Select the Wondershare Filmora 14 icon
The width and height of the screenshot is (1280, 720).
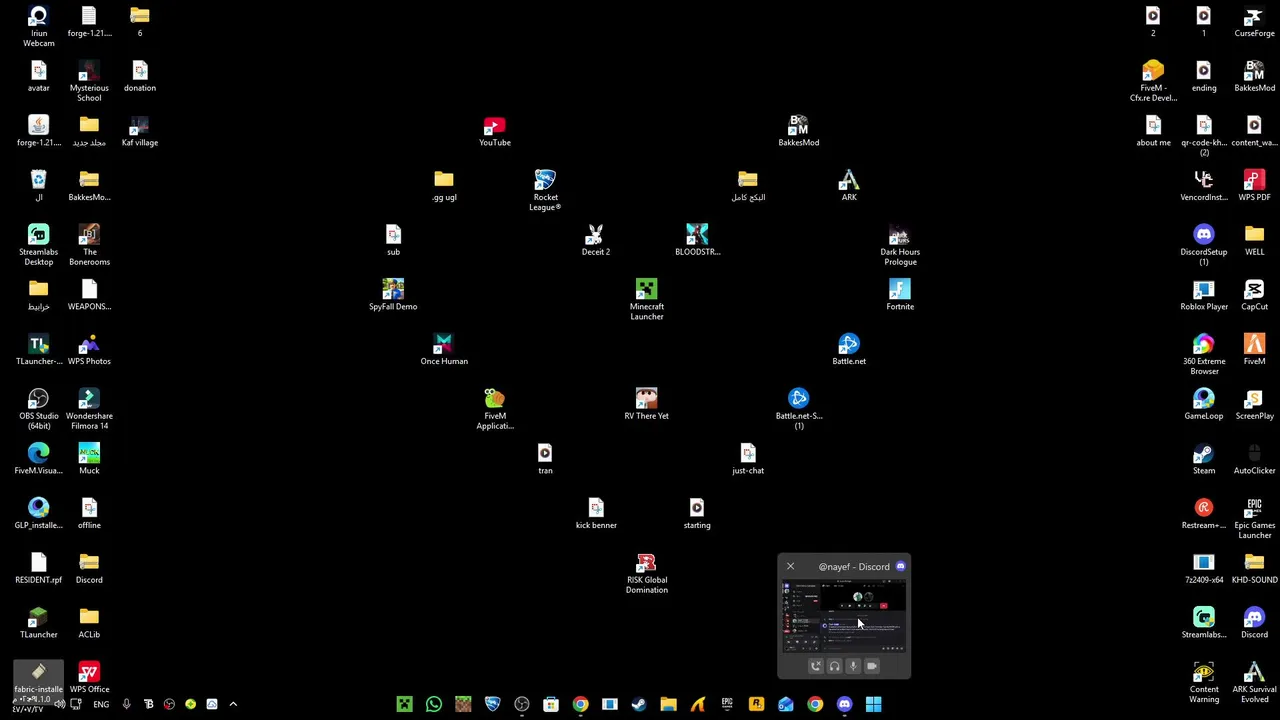click(x=89, y=409)
